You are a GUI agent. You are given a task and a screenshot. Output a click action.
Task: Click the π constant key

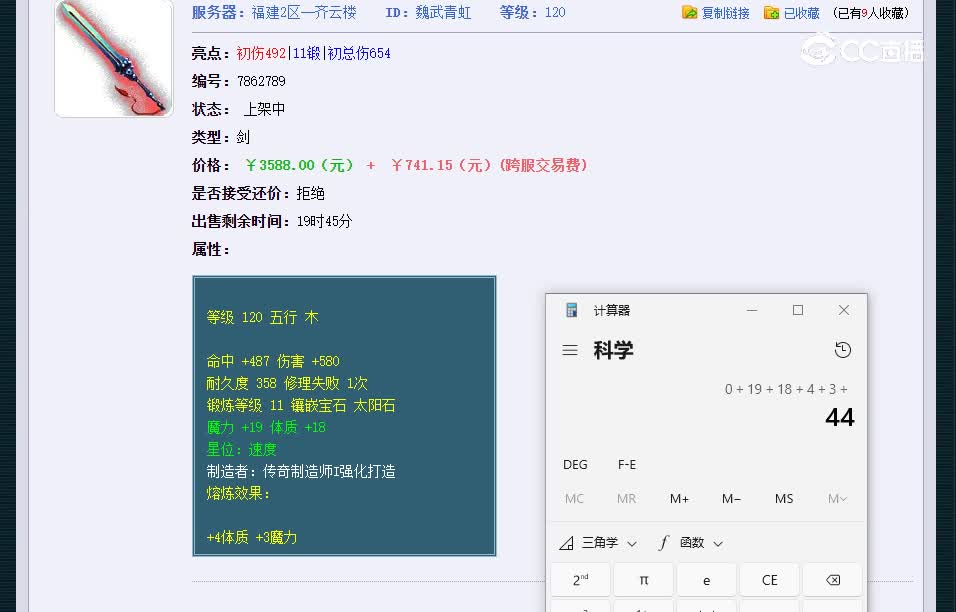click(643, 580)
